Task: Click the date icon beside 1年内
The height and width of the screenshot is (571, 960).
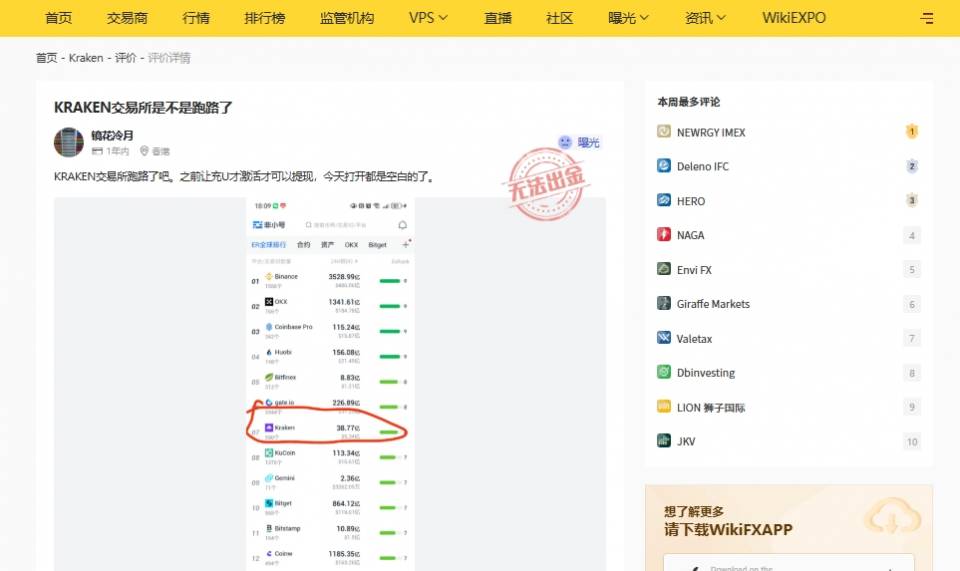Action: (97, 151)
